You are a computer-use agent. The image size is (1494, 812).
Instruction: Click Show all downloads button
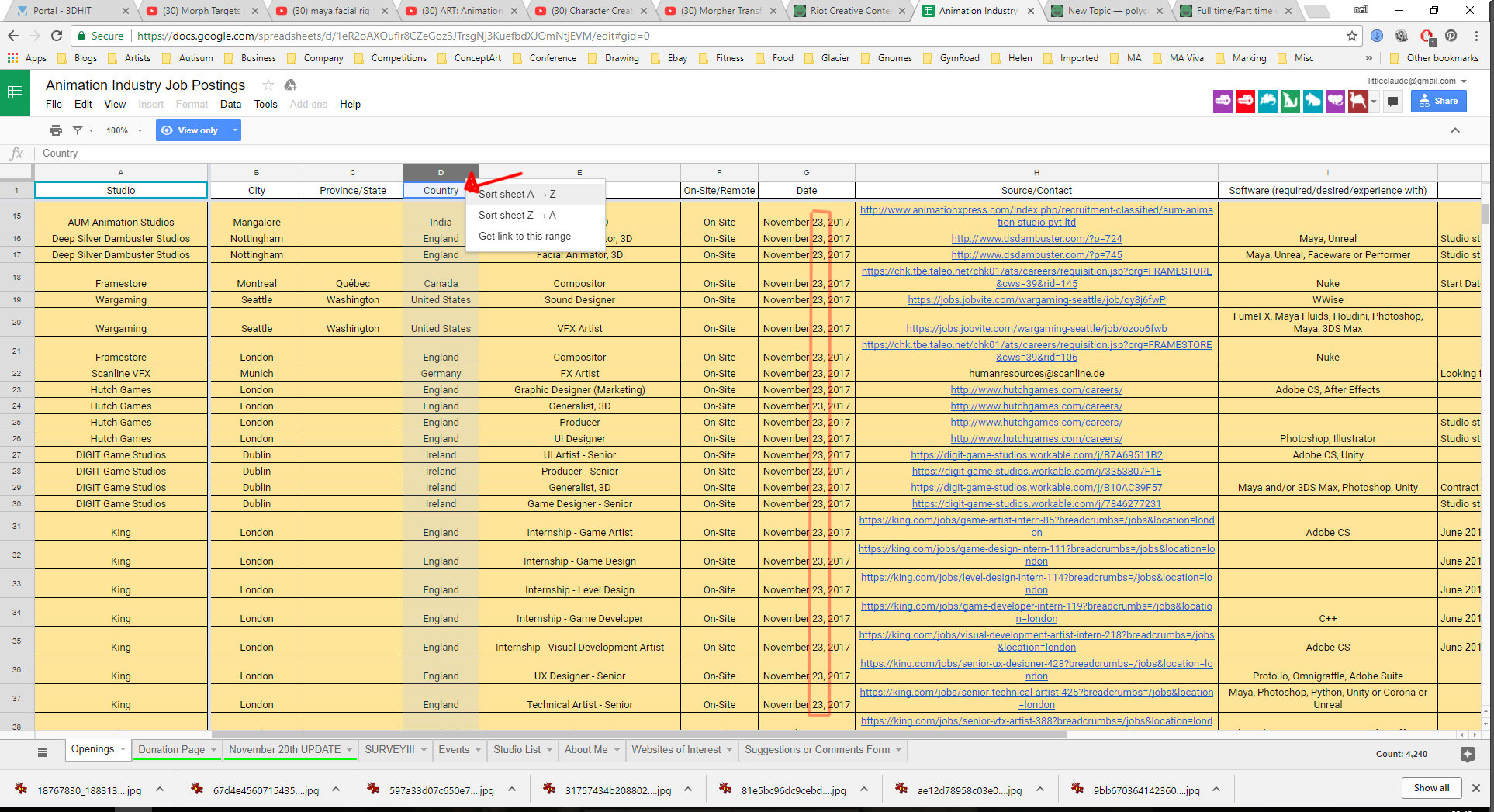[x=1431, y=788]
